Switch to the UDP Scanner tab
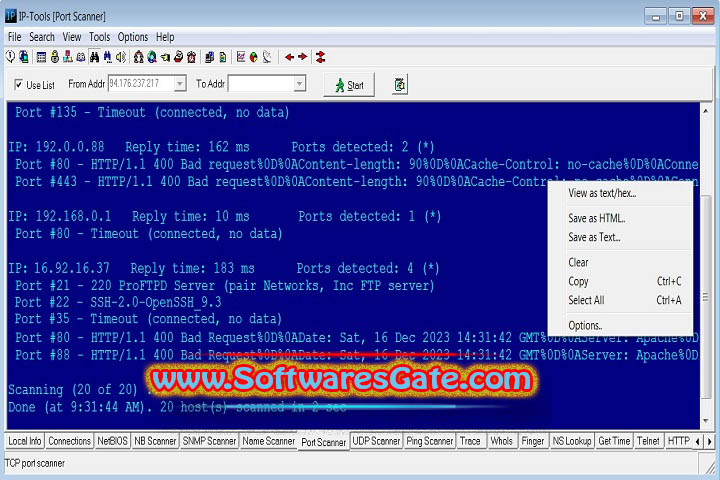 point(376,441)
